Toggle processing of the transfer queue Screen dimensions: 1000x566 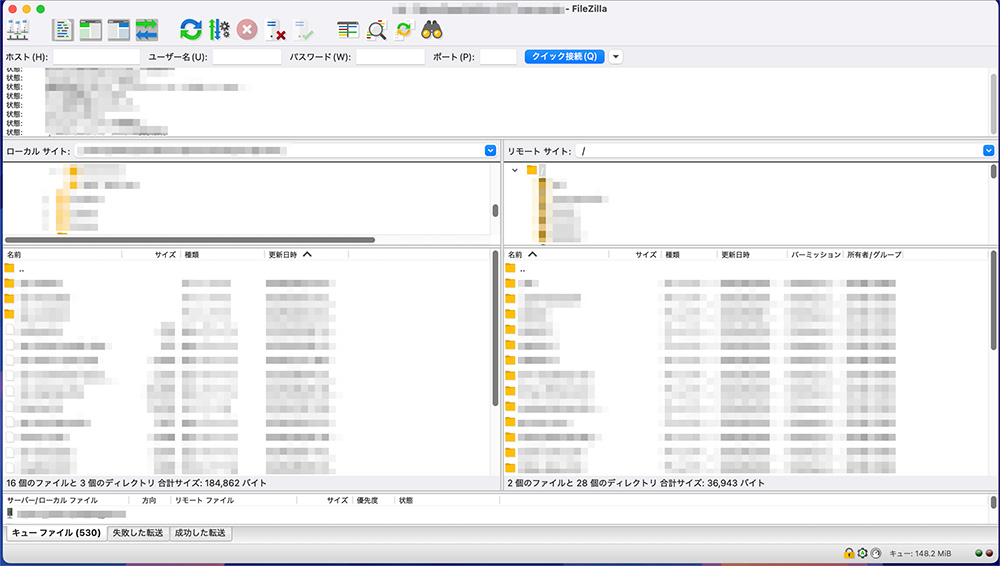coord(219,30)
